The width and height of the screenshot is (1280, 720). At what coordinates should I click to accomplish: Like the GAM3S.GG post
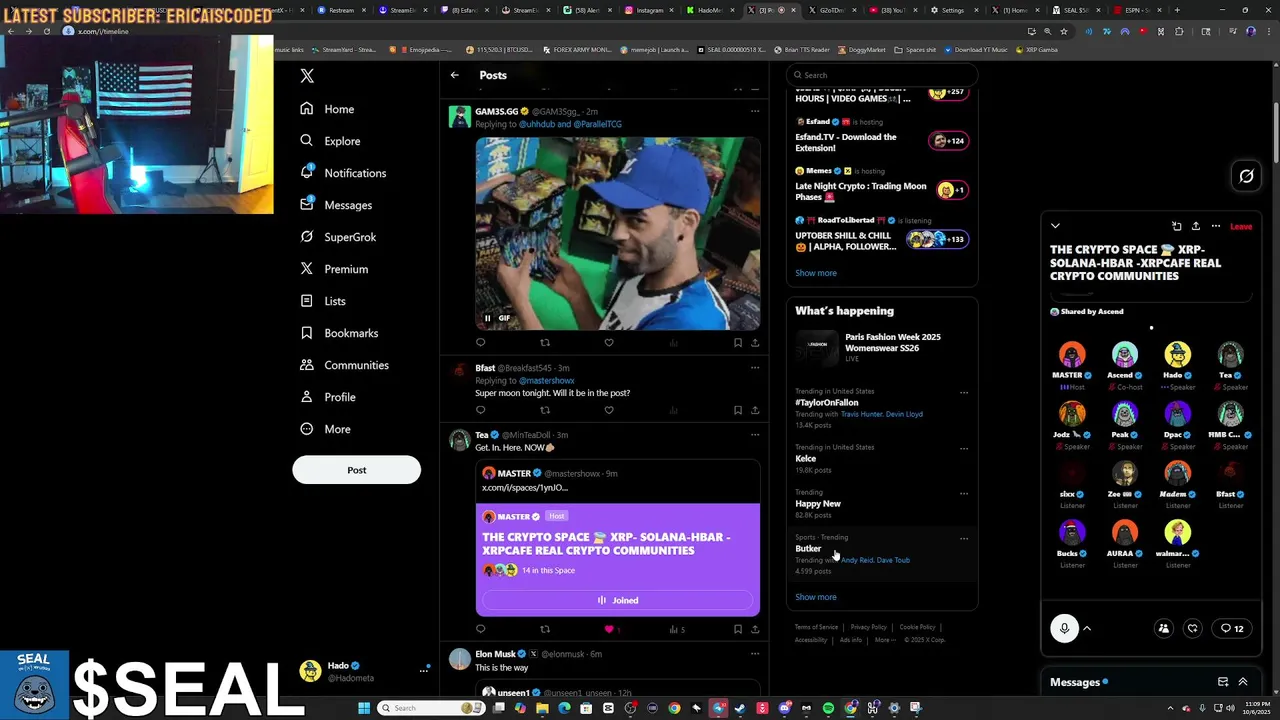coord(609,342)
